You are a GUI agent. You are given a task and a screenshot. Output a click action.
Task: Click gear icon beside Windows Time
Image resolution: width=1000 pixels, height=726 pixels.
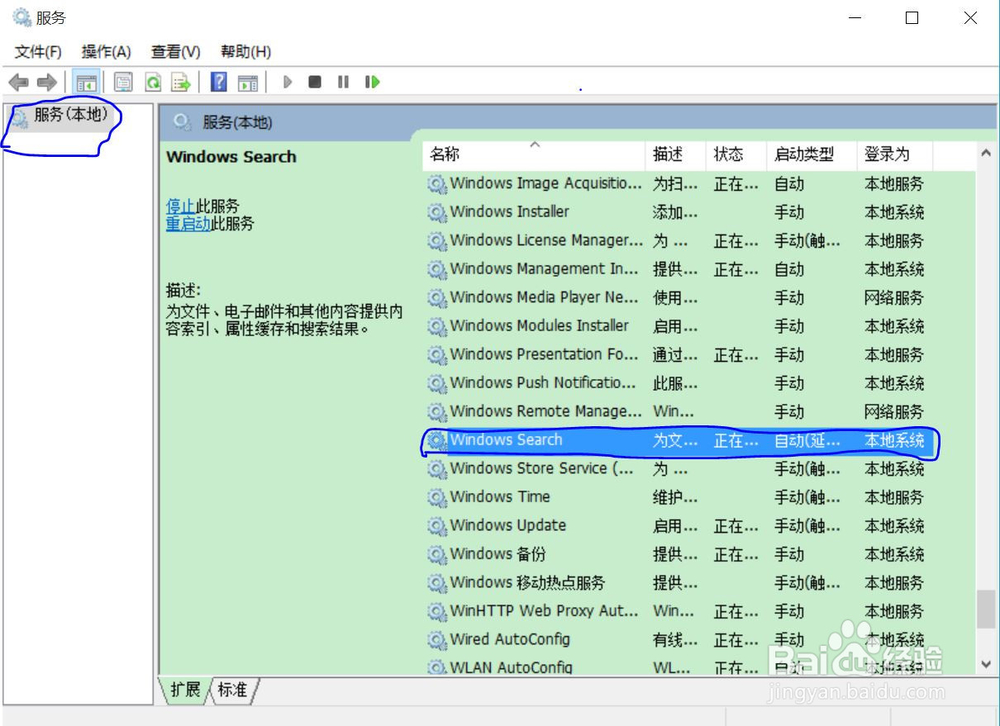click(x=437, y=498)
